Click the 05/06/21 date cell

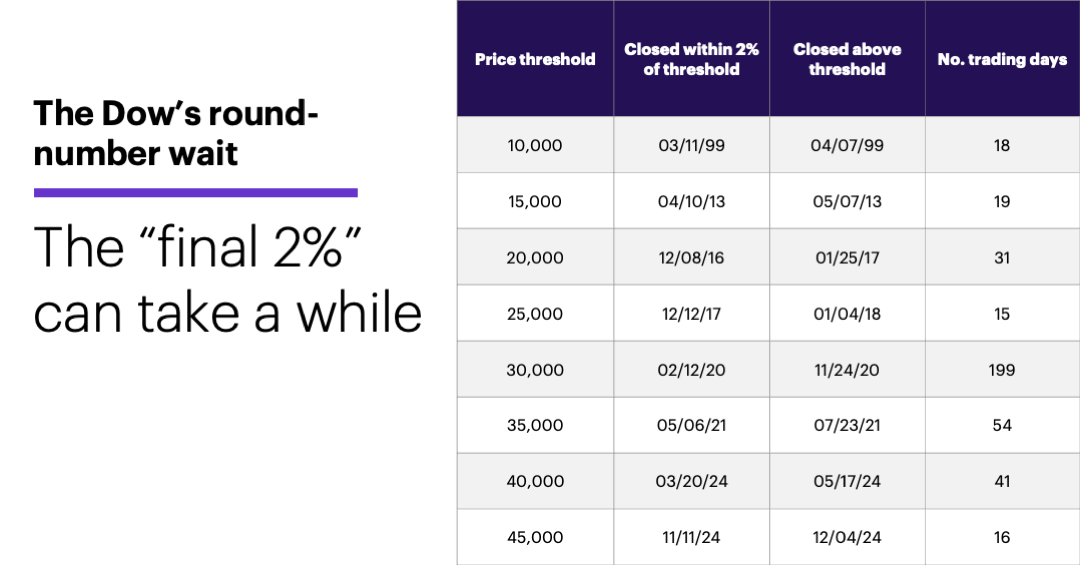[691, 425]
